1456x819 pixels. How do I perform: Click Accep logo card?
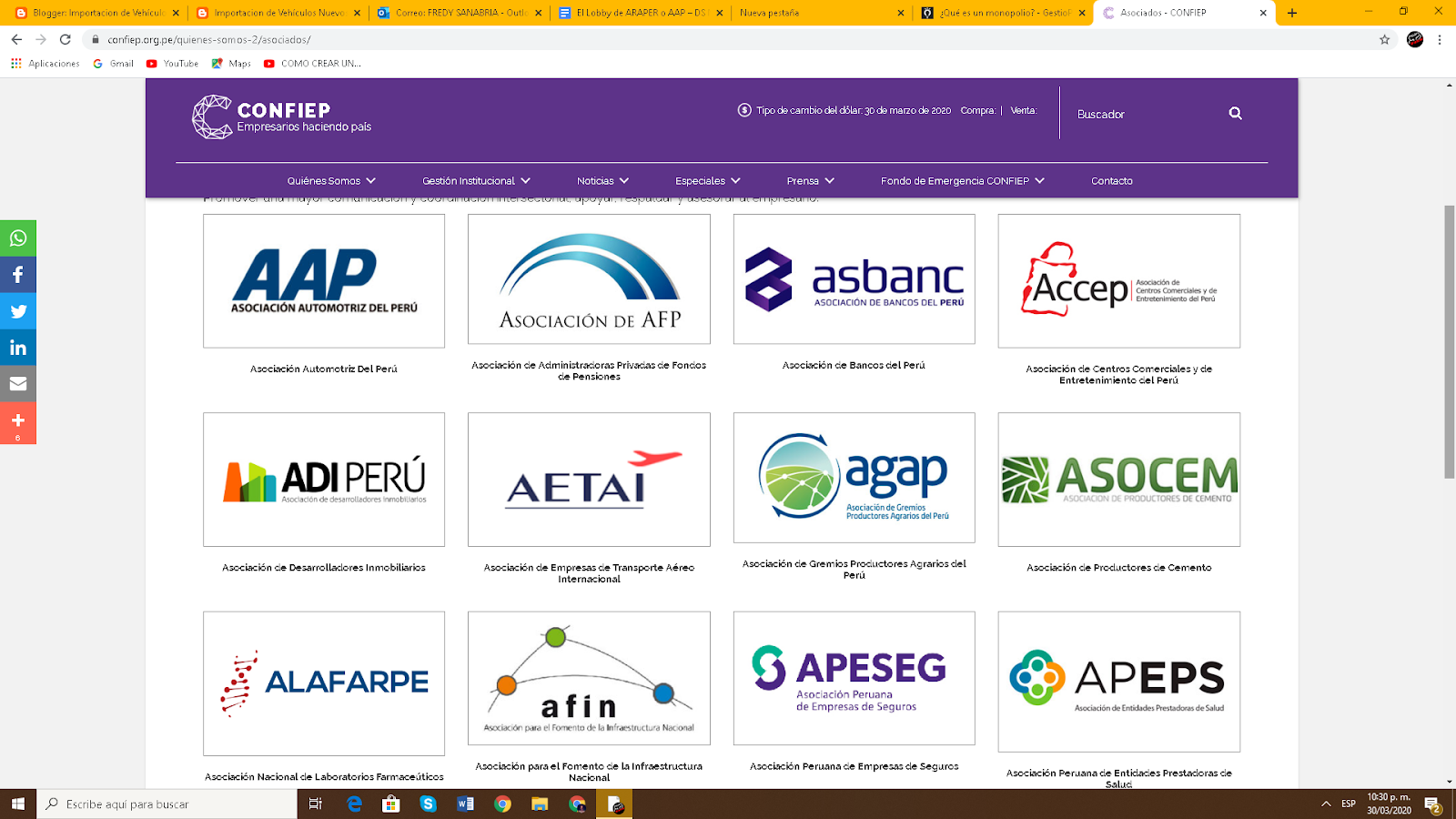coord(1119,281)
